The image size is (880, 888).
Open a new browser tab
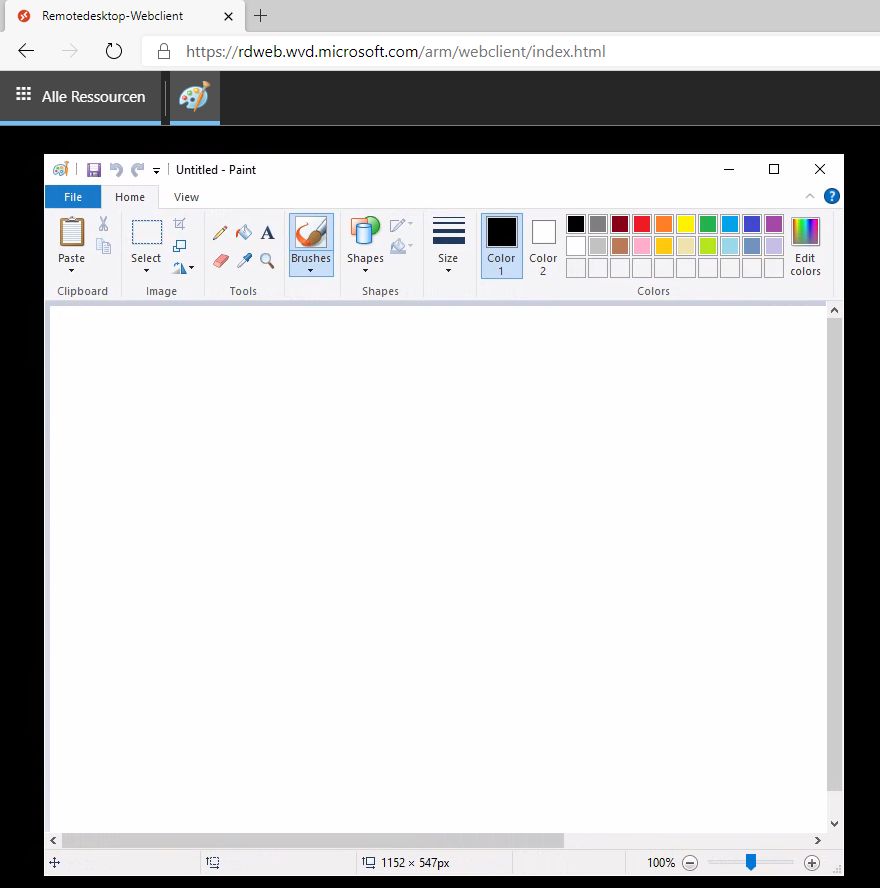[260, 16]
